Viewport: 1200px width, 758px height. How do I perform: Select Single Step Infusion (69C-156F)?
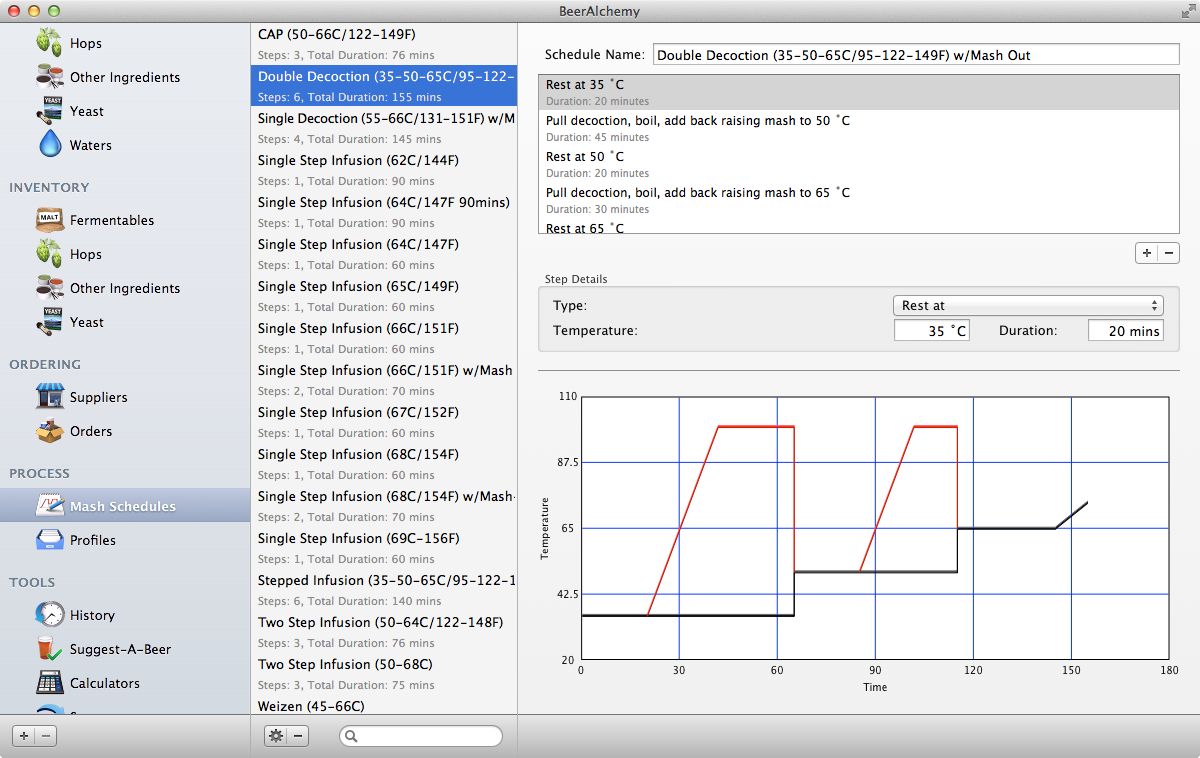point(384,548)
